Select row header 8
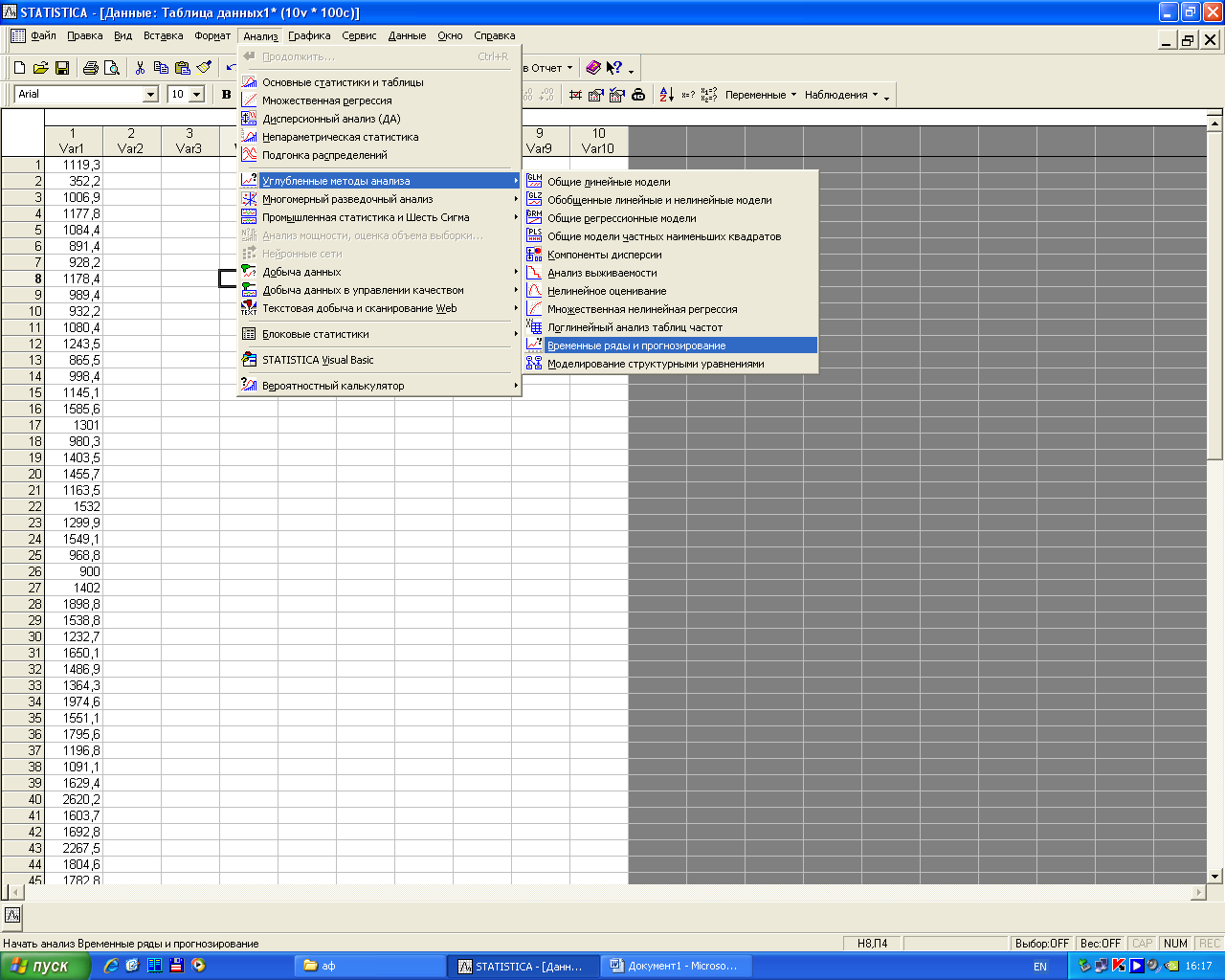Screen dimensions: 1225x980 click(x=22, y=278)
